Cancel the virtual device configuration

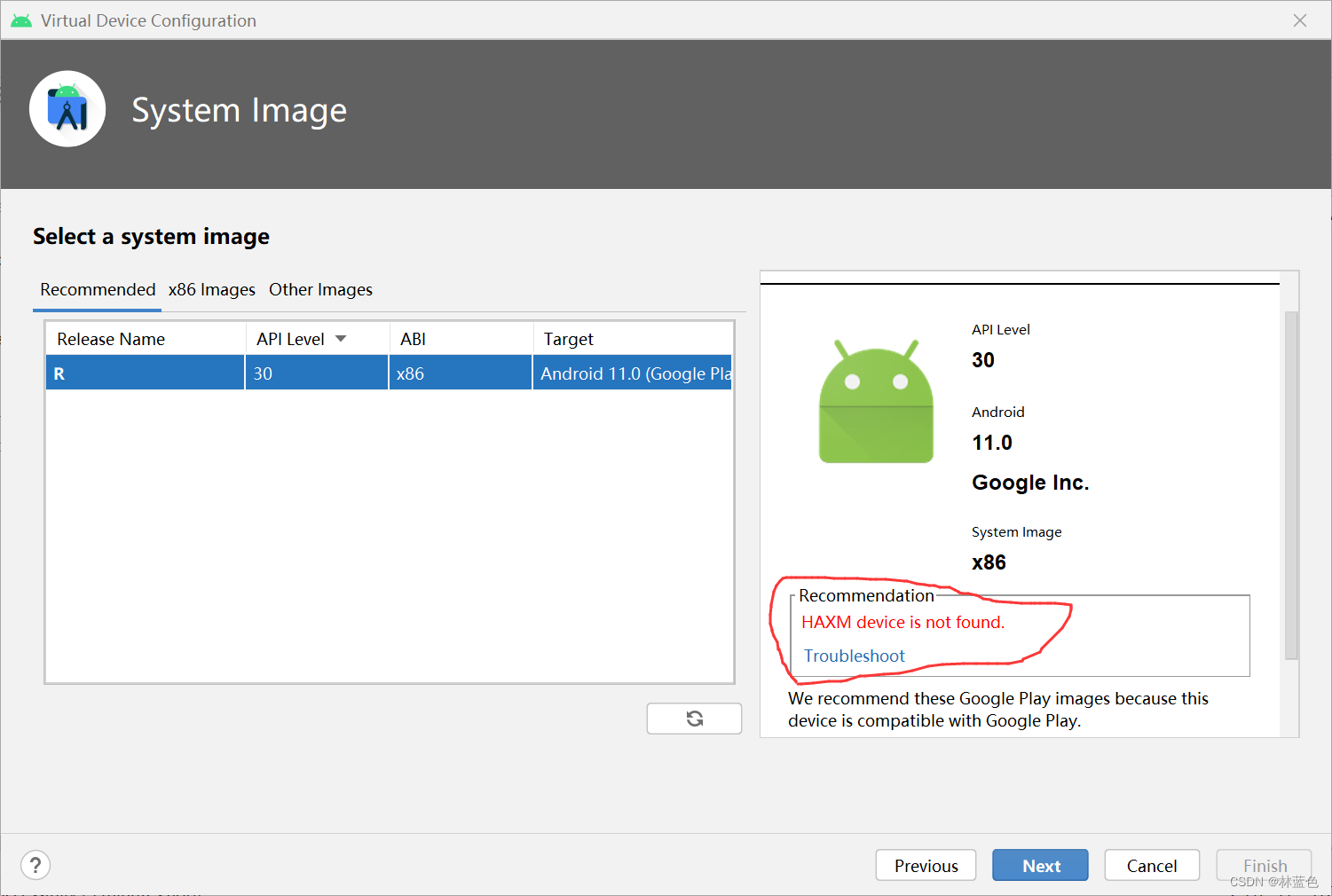tap(1151, 865)
